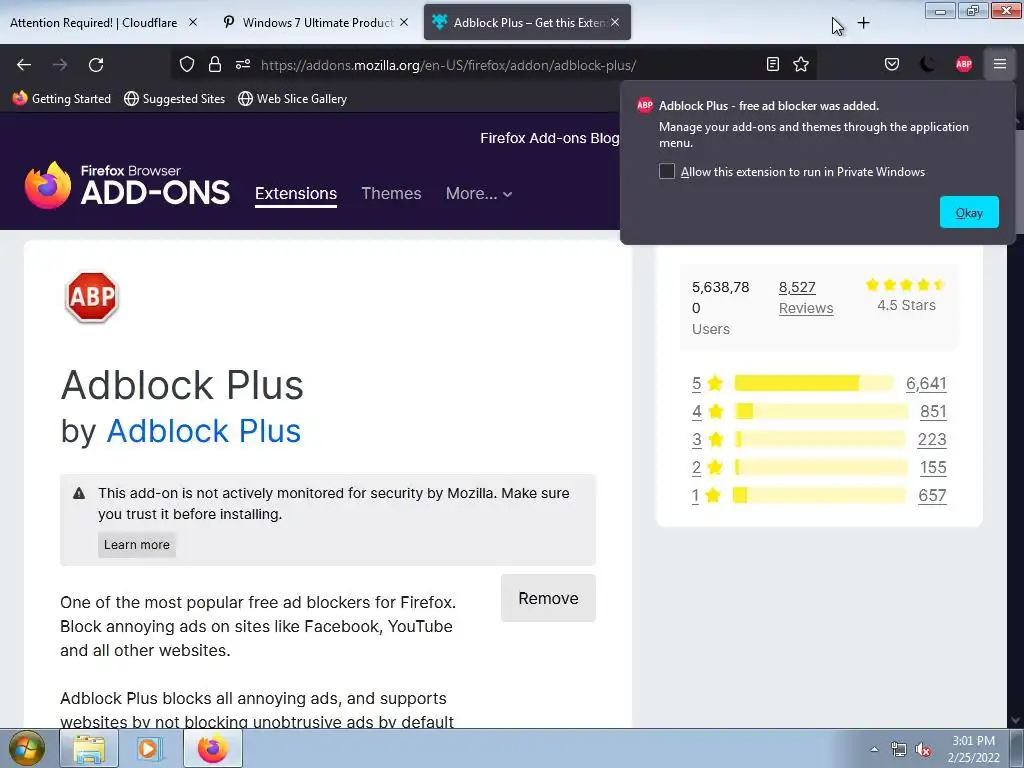This screenshot has width=1024, height=768.
Task: Click Learn more about security warning
Action: click(136, 545)
